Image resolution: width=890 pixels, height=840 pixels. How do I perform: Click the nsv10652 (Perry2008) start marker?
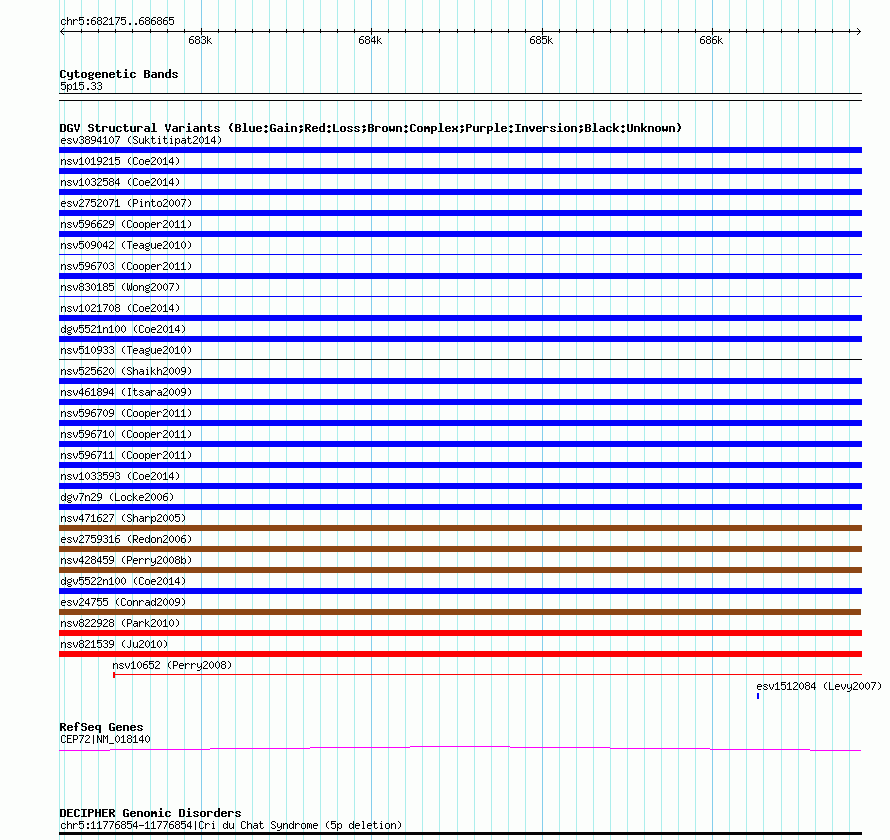click(x=114, y=675)
